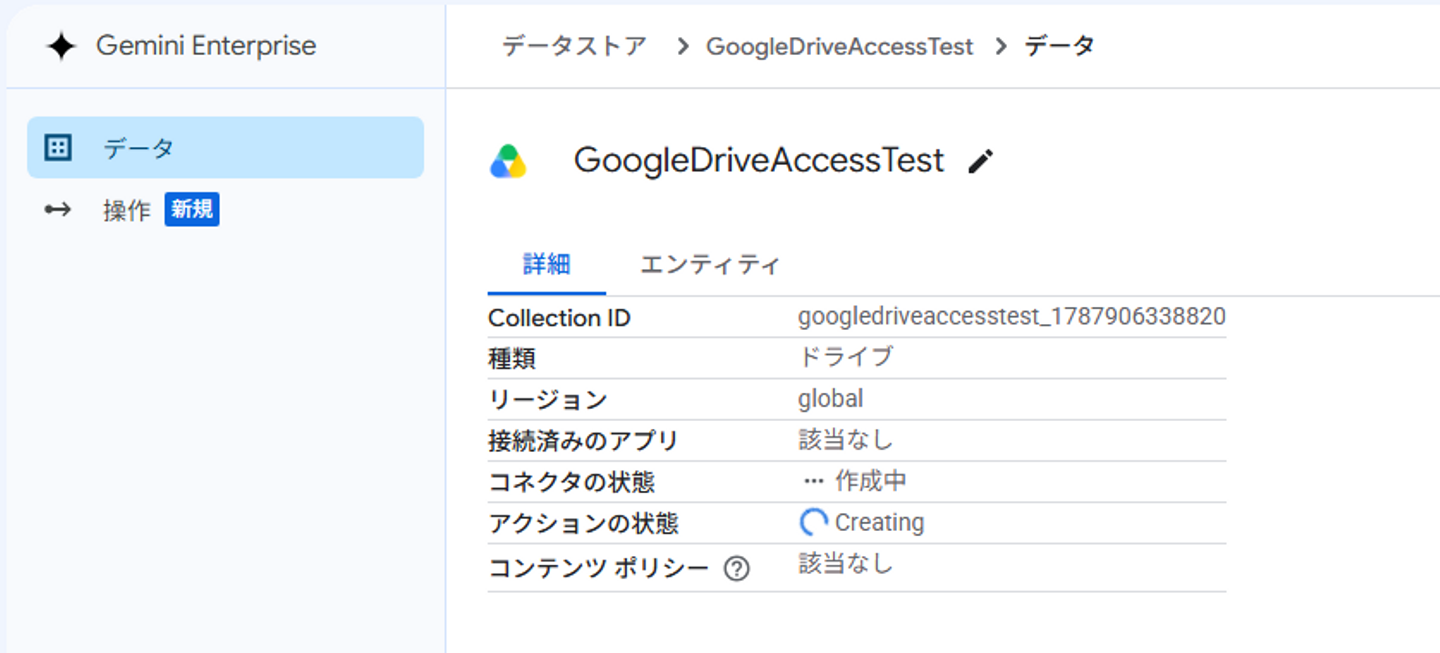Click the chevron after データストア breadcrumb
The height and width of the screenshot is (653, 1440).
tap(683, 47)
